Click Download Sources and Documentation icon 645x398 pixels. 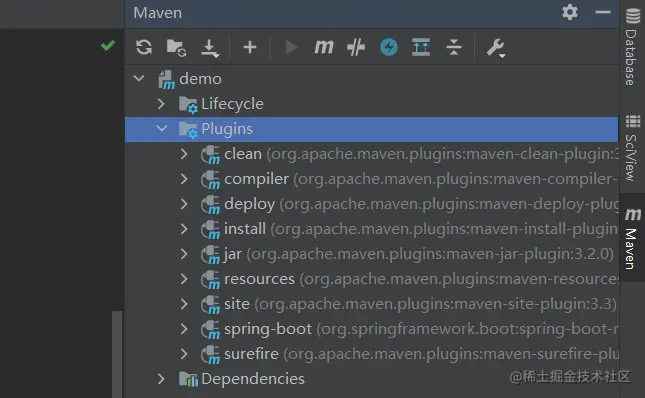click(210, 48)
